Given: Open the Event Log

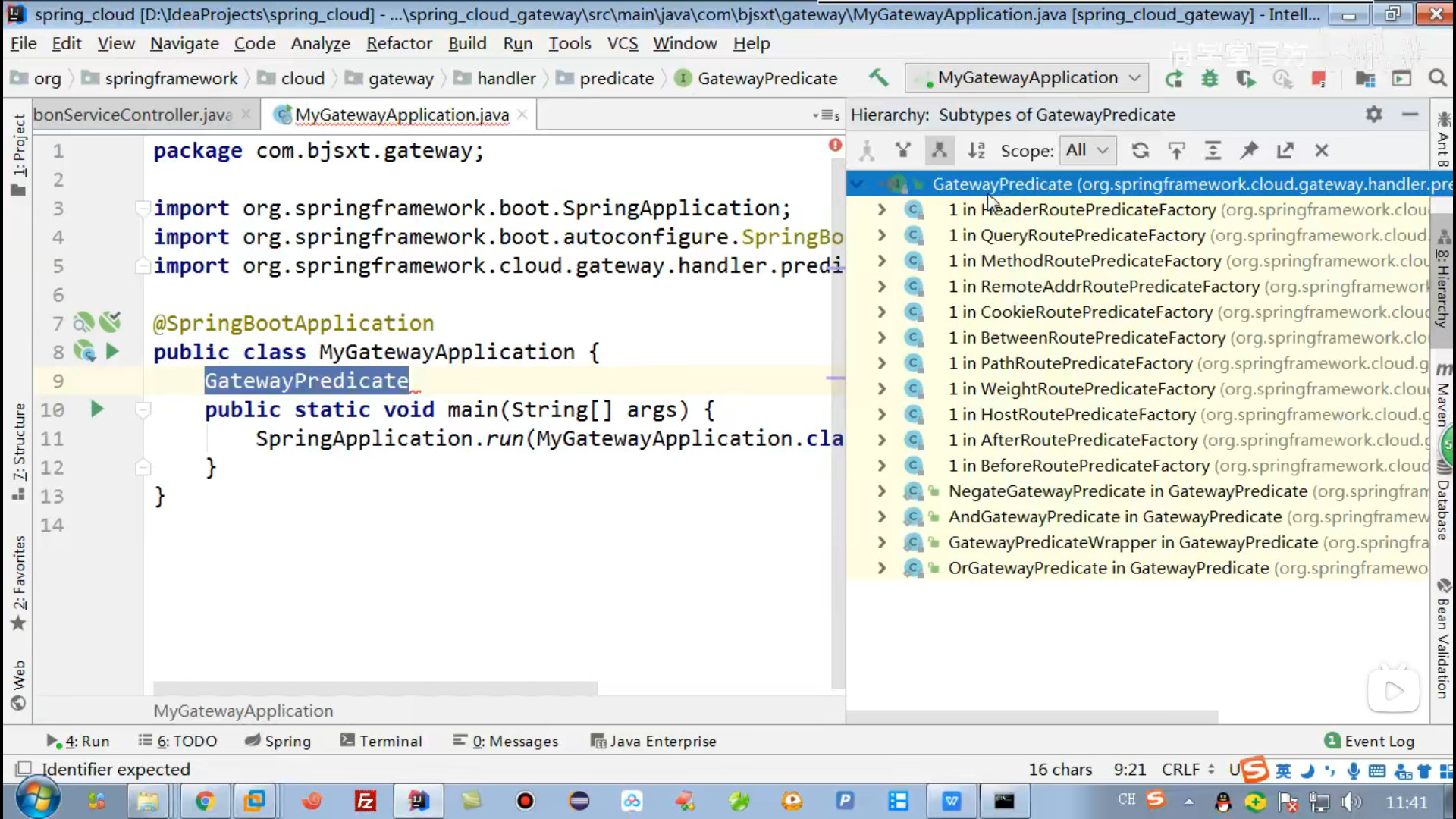Looking at the screenshot, I should pos(1370,741).
